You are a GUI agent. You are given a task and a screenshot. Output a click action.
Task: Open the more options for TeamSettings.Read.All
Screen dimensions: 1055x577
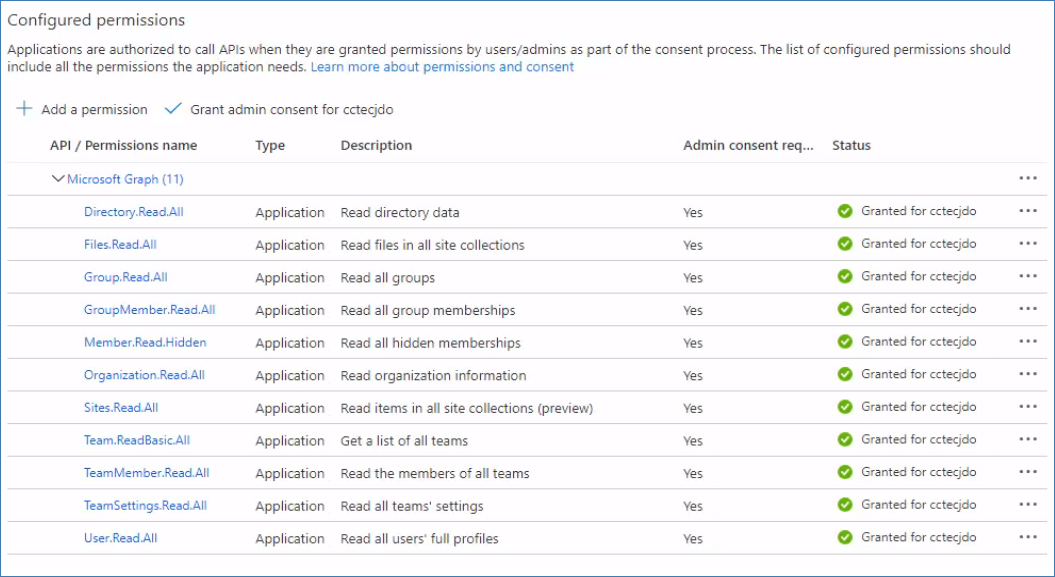coord(1027,504)
